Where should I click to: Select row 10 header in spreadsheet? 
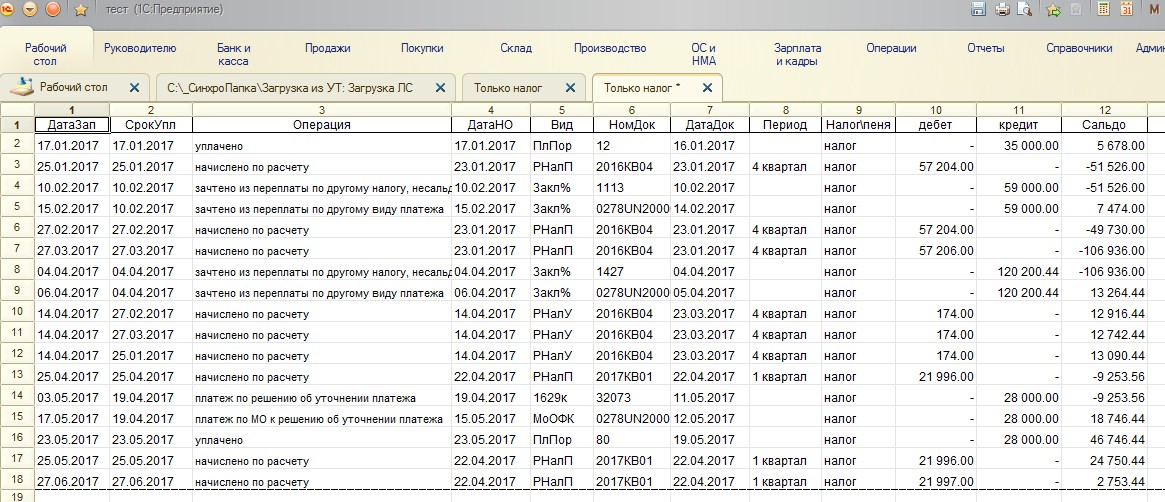[17, 313]
